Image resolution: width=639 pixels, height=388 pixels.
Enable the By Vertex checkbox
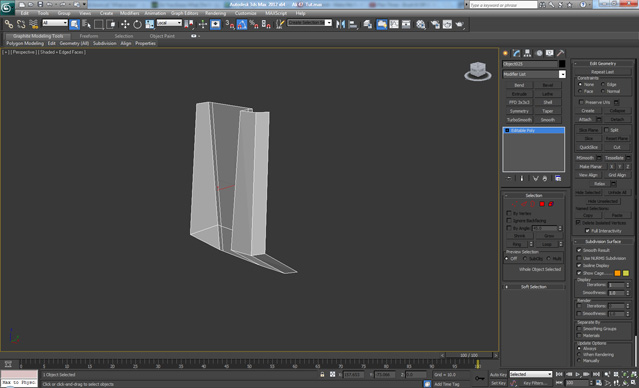509,213
